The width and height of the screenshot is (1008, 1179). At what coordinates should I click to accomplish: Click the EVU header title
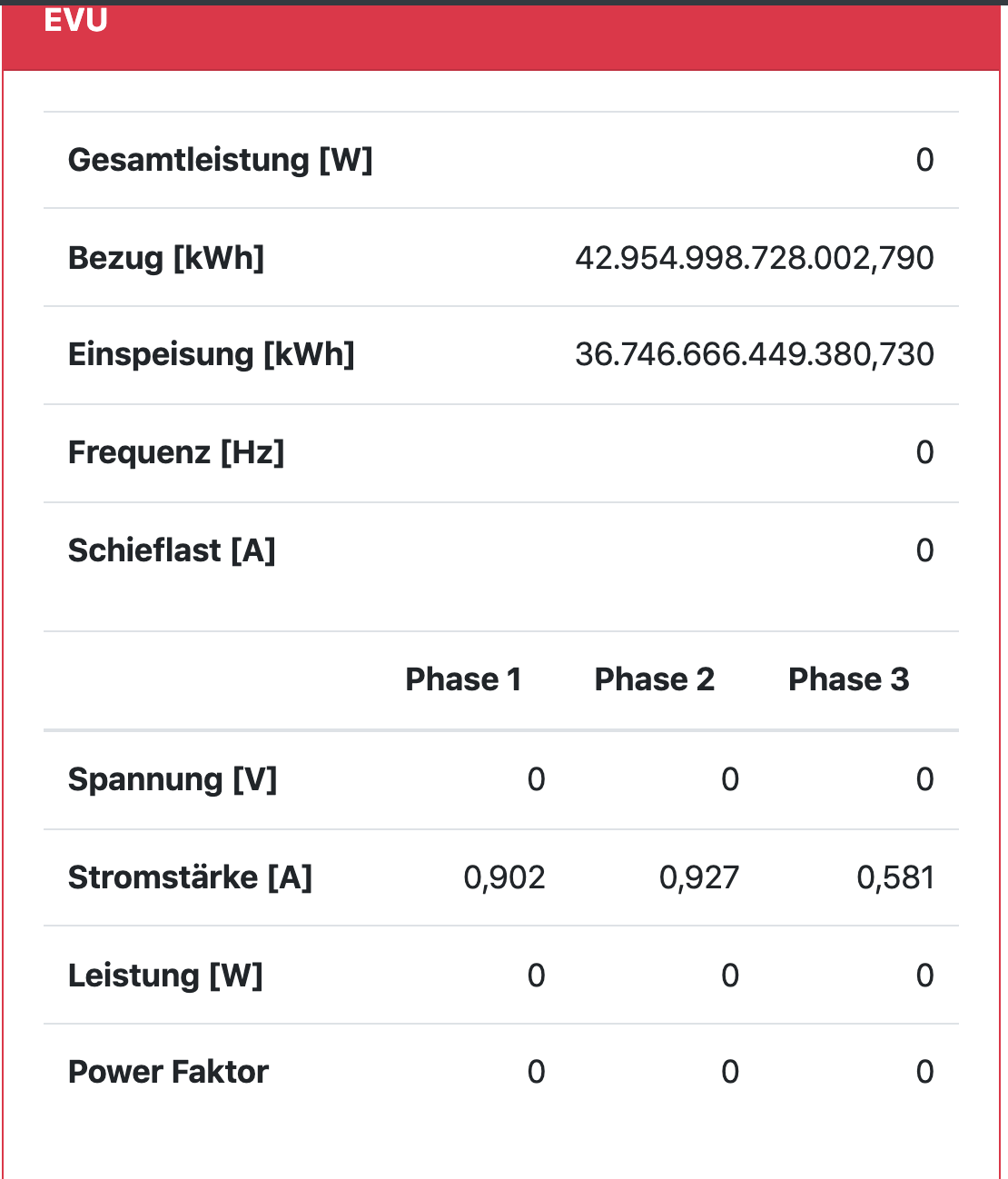76,20
